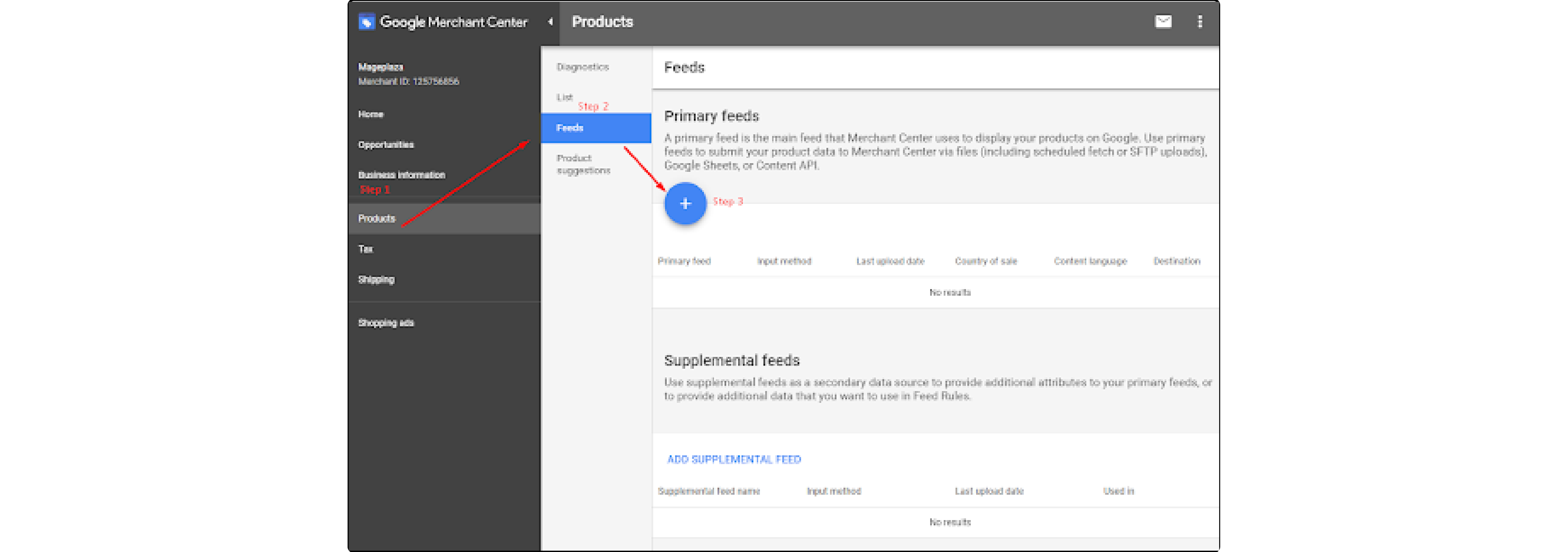Open the Product suggestions tab

tap(583, 164)
